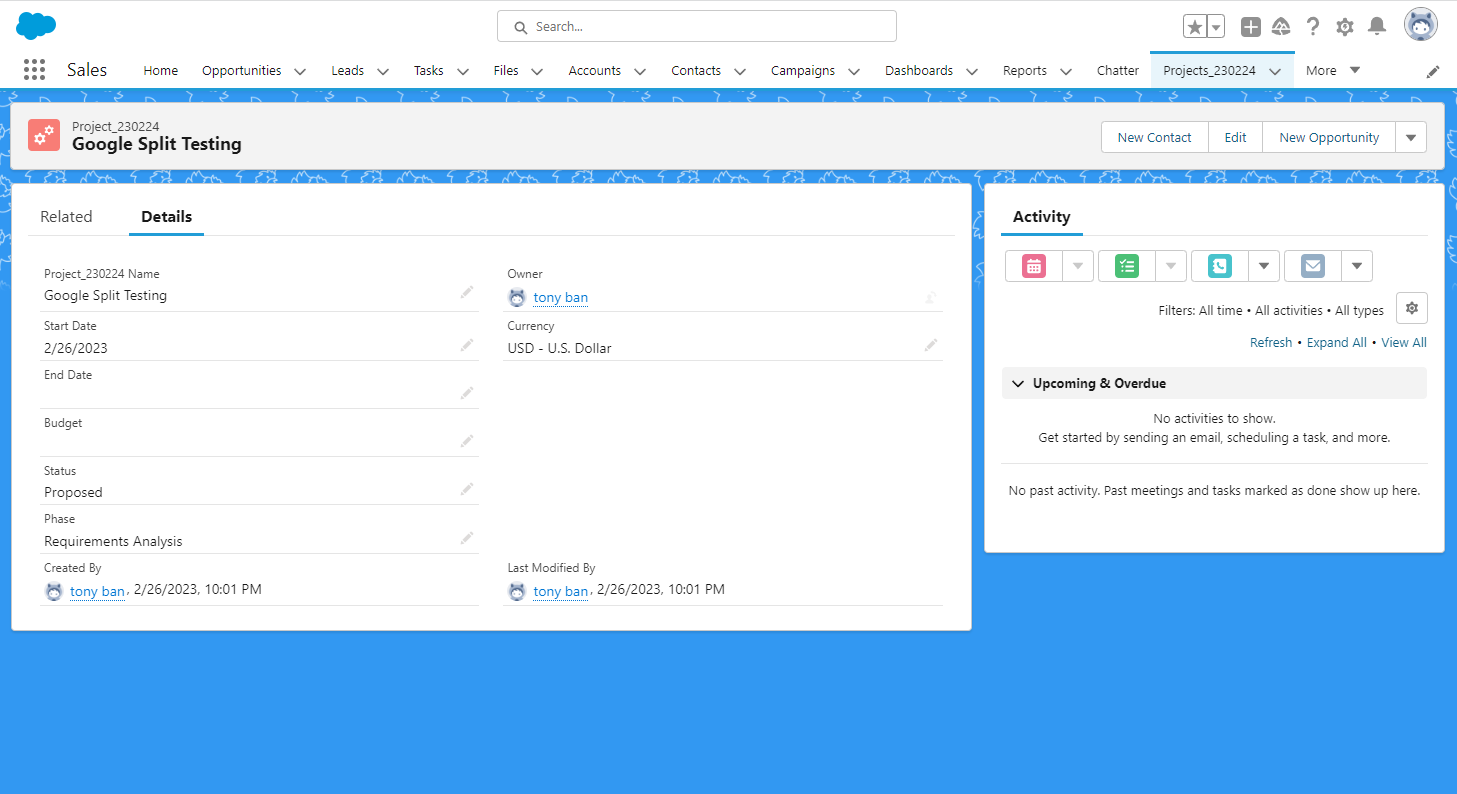Screen dimensions: 1457x794
Task: Click the Requirements Analysis phase value
Action: click(113, 541)
